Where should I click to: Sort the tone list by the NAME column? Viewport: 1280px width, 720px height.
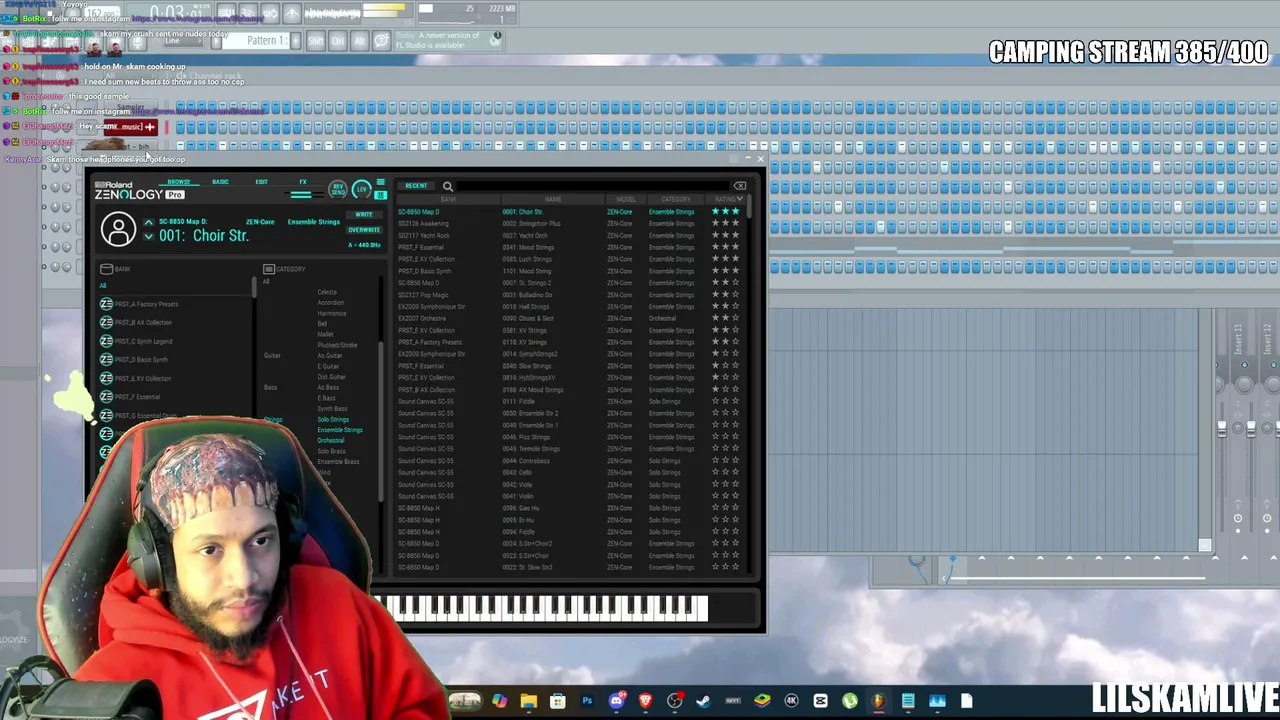click(552, 199)
